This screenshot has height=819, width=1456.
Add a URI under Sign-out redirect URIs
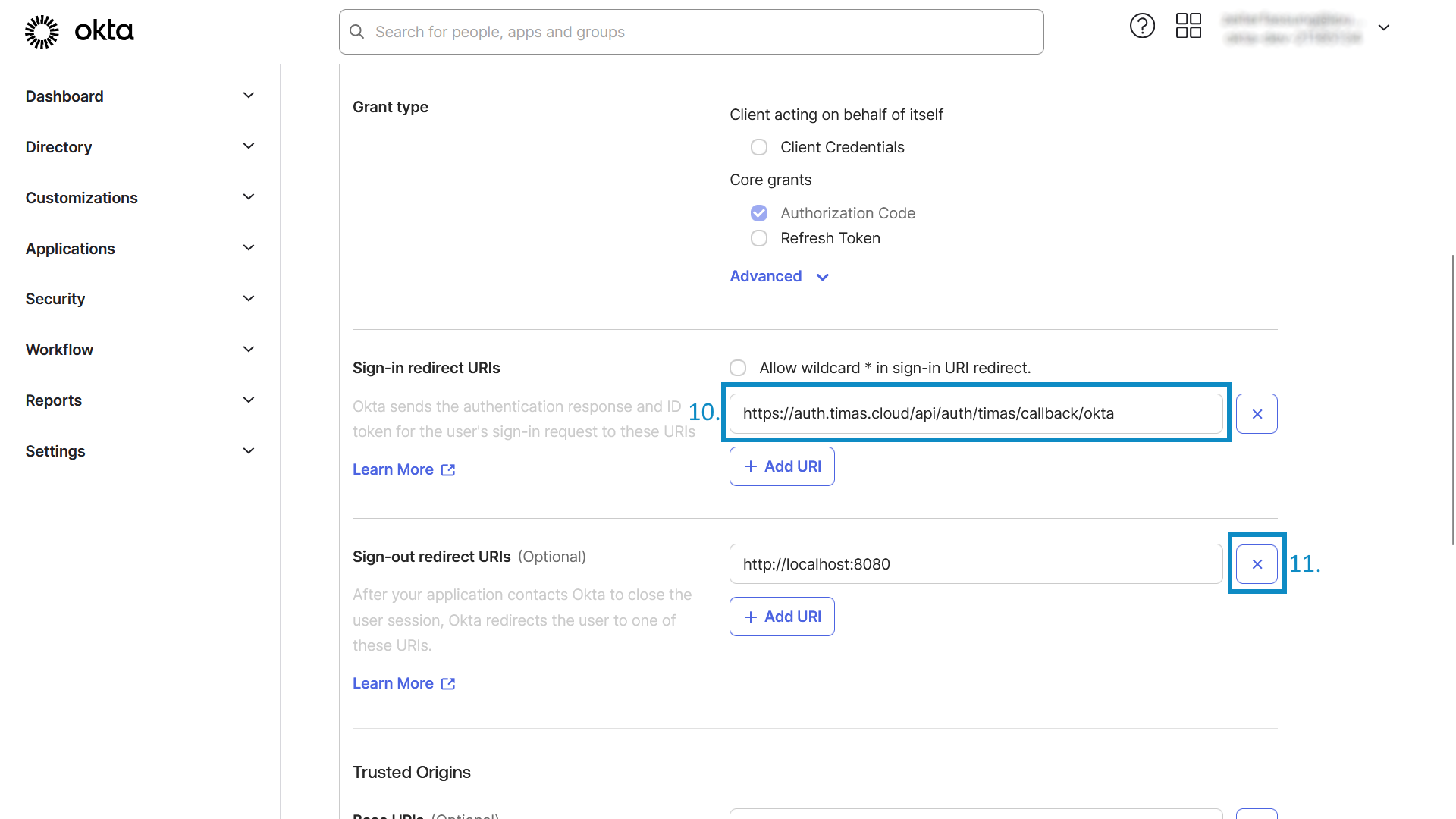(x=782, y=617)
